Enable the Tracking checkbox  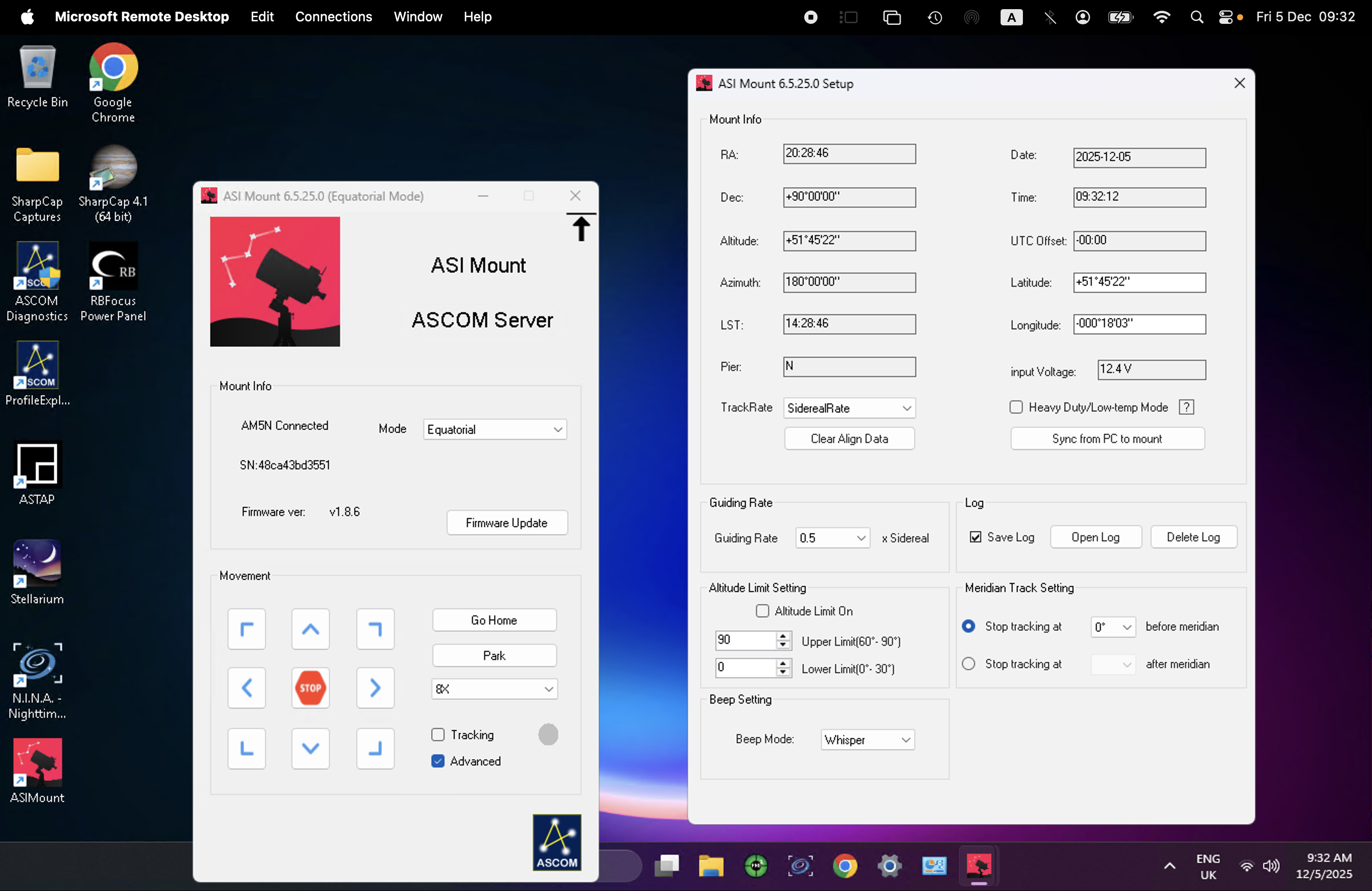(438, 735)
